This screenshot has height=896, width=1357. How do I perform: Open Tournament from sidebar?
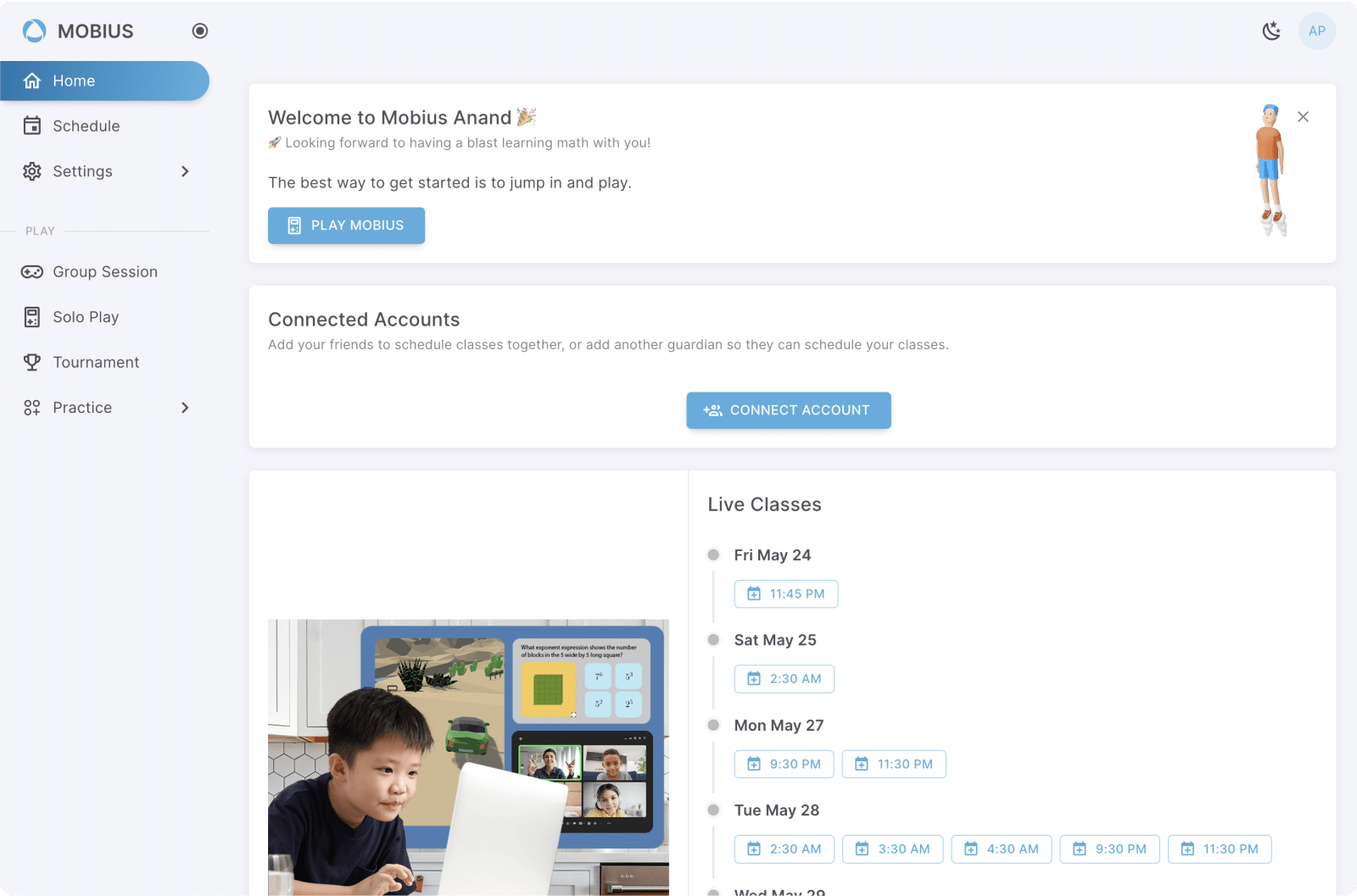[x=104, y=363]
